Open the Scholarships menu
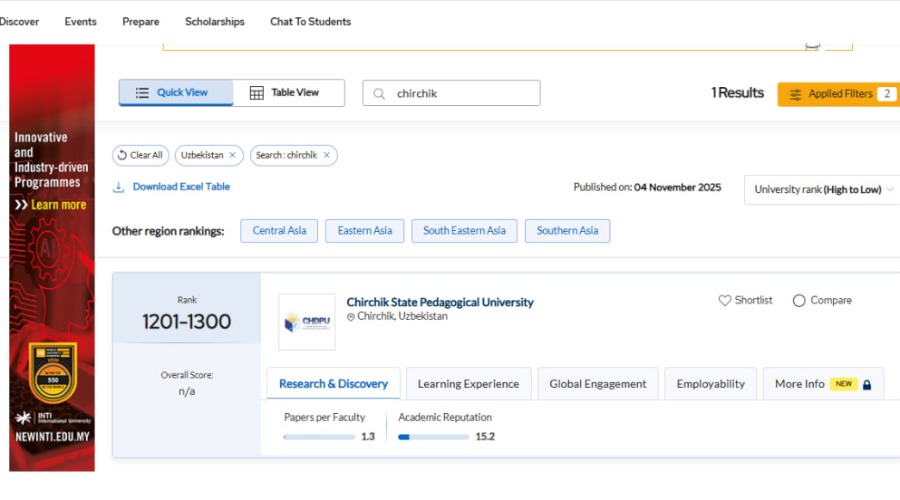900x500 pixels. point(214,21)
